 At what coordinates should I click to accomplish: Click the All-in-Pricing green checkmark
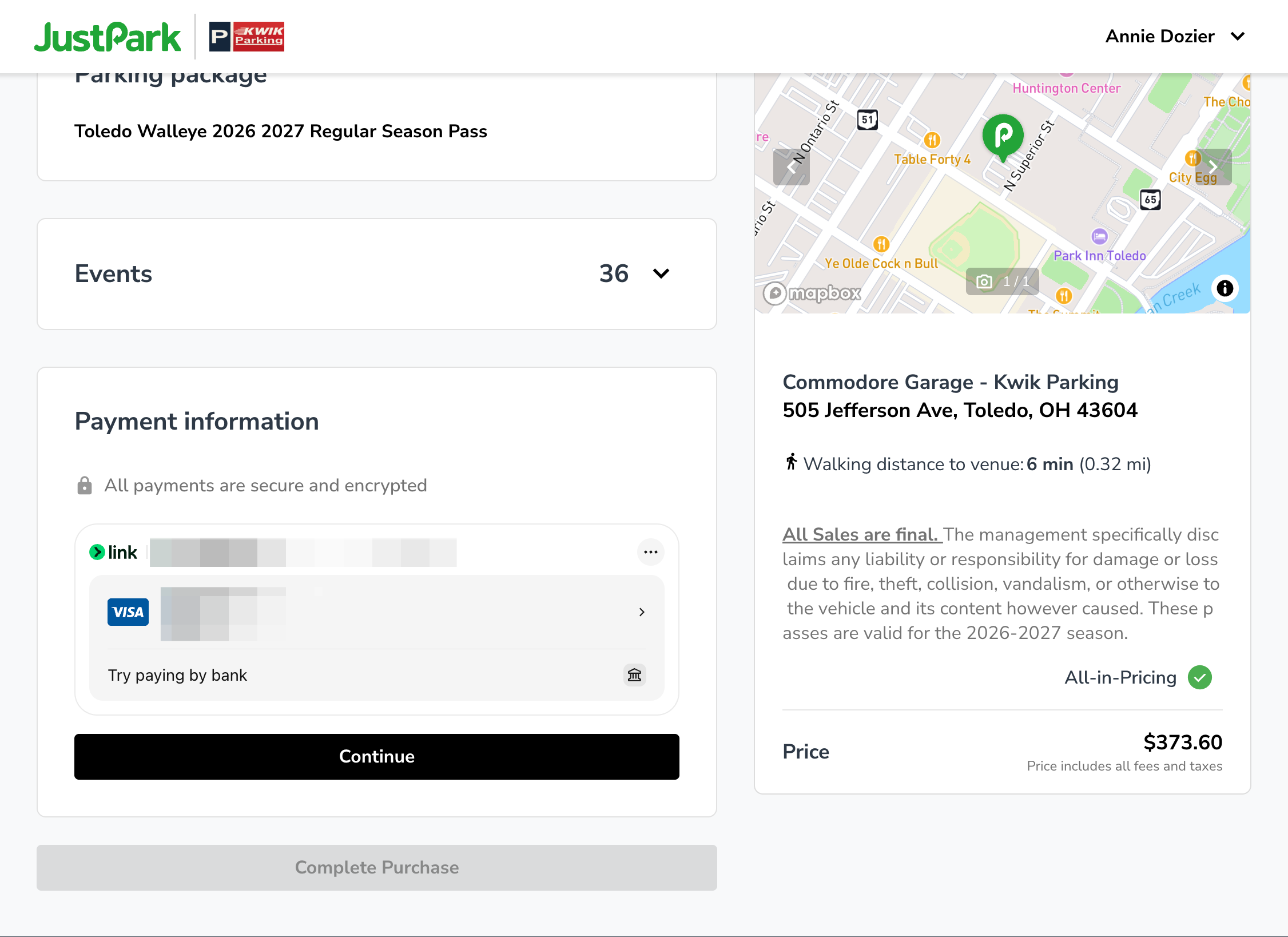pyautogui.click(x=1200, y=677)
